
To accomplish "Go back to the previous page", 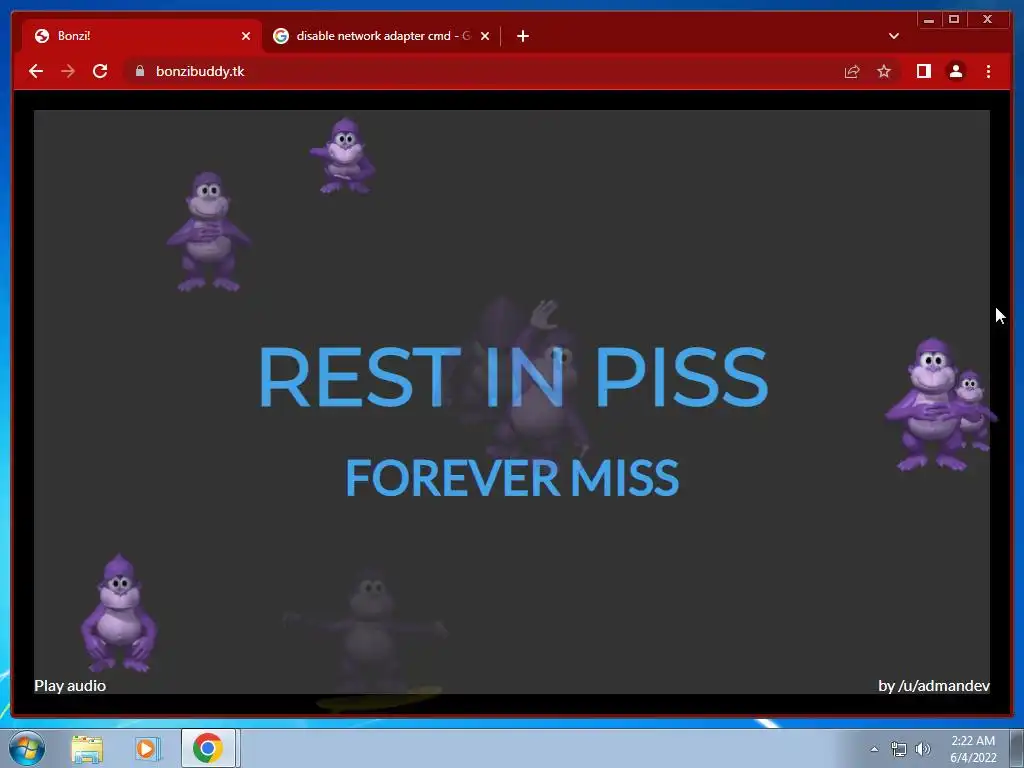I will click(x=36, y=71).
